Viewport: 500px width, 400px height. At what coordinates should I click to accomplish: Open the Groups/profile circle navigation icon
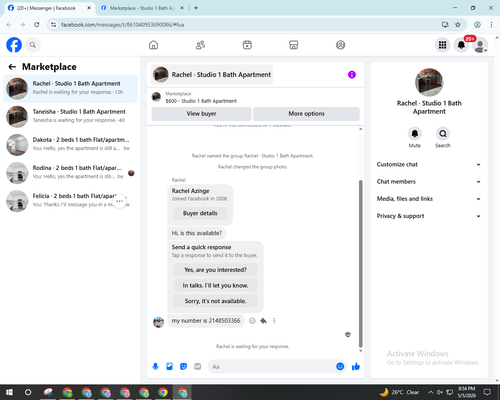(x=340, y=45)
